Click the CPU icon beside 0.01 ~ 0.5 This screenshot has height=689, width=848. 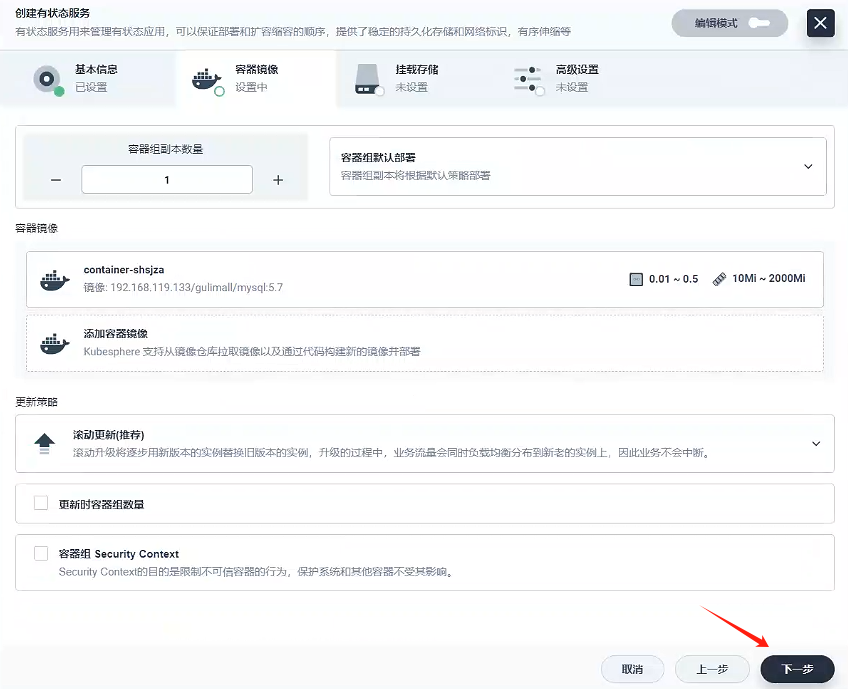(636, 279)
